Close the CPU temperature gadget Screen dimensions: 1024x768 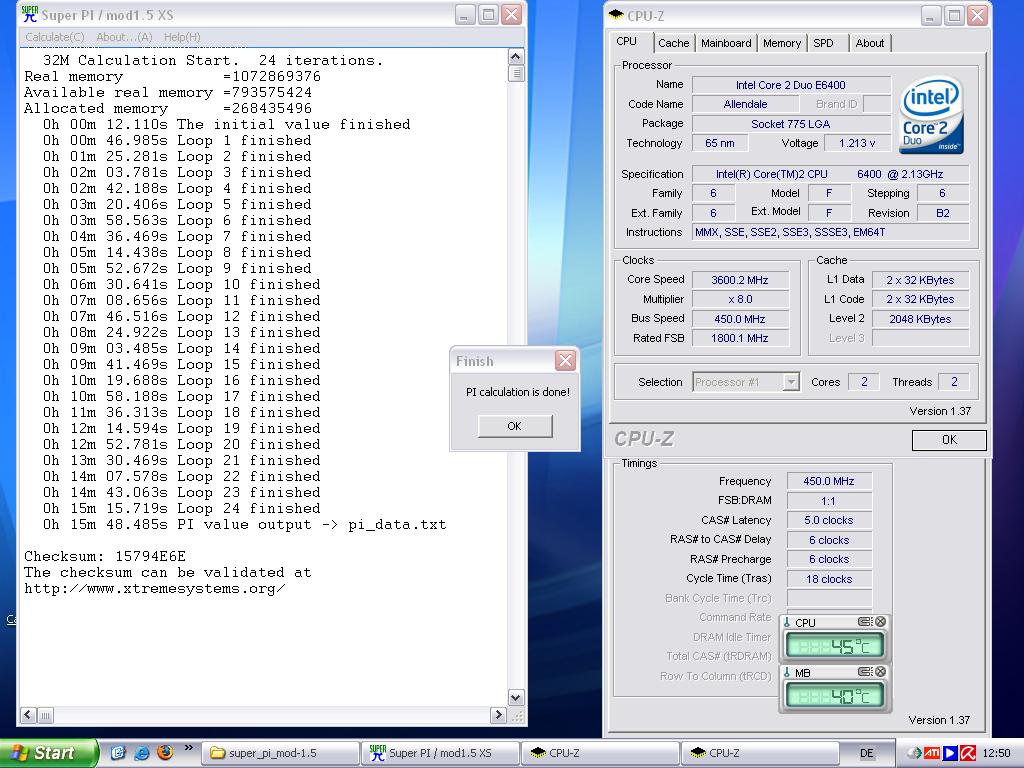(880, 622)
